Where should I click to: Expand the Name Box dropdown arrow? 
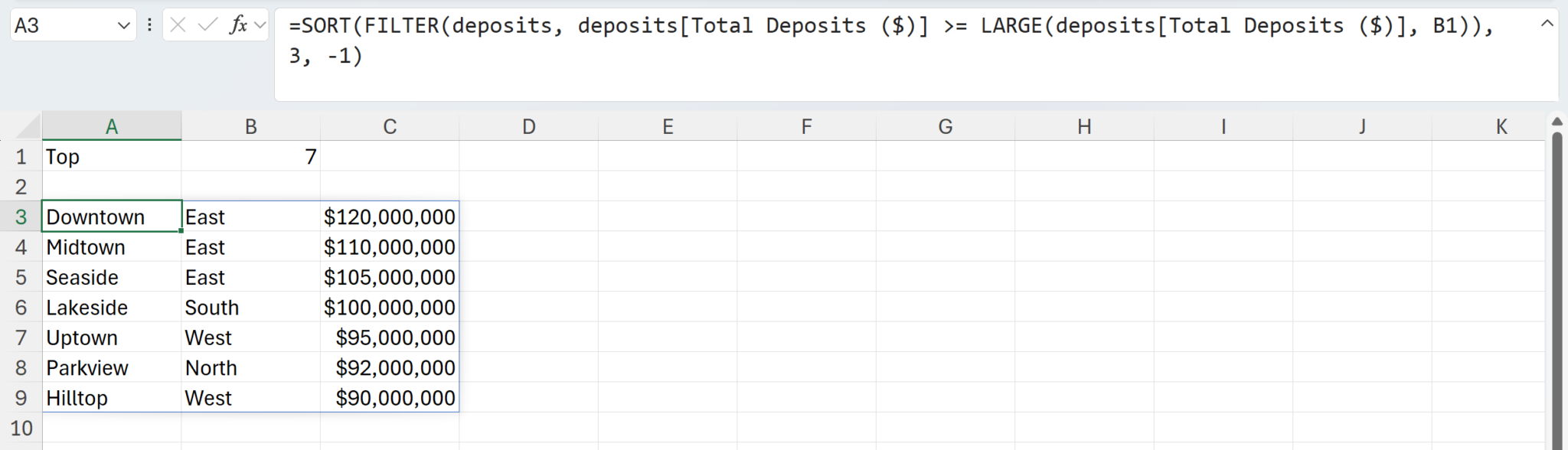pyautogui.click(x=123, y=26)
